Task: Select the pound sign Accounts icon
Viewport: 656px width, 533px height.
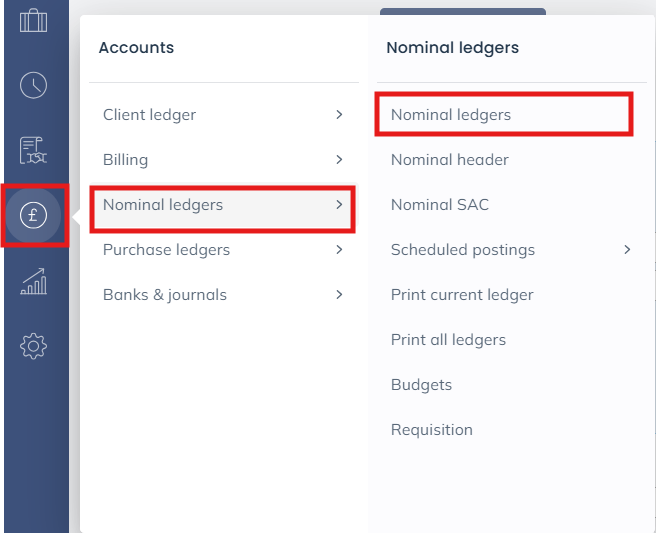Action: (x=34, y=215)
